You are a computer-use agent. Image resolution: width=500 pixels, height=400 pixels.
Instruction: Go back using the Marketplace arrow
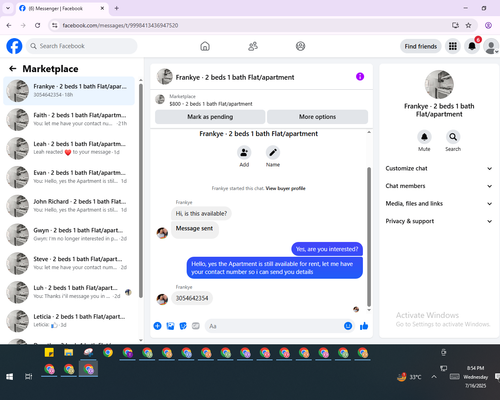coord(13,69)
